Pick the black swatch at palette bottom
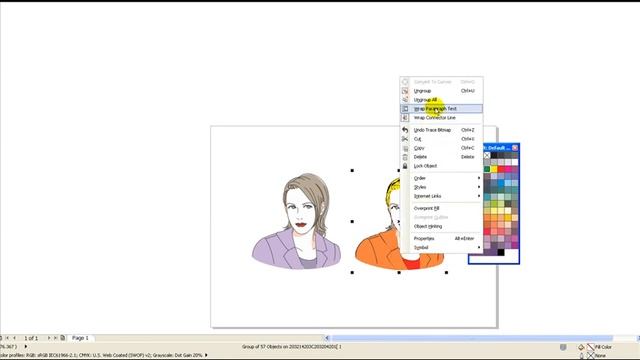 pyautogui.click(x=501, y=252)
